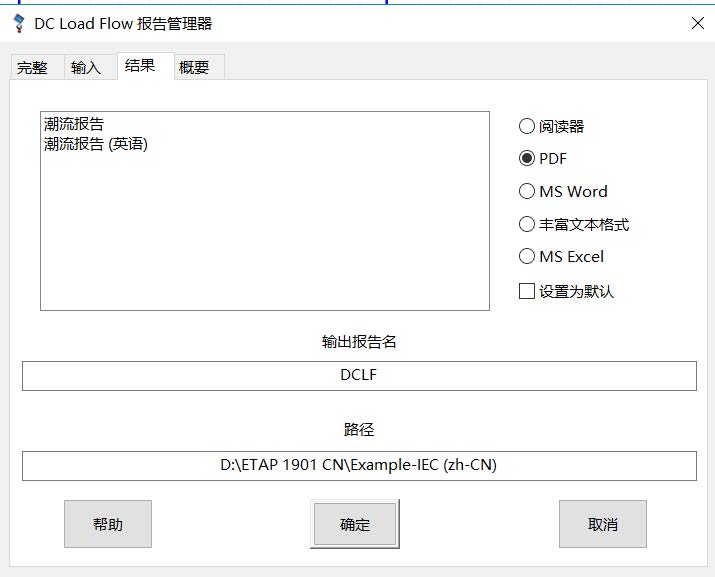The image size is (715, 577).
Task: Open the 输入 tab
Action: (86, 68)
